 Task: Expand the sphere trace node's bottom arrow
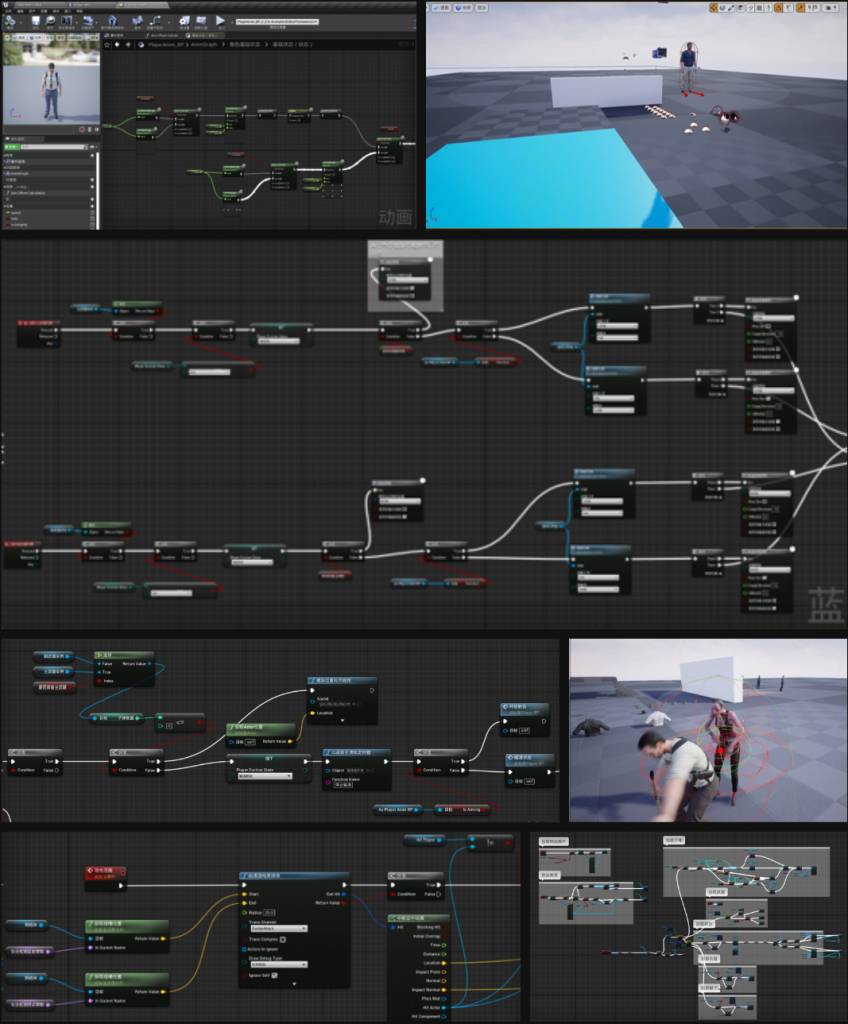pyautogui.click(x=294, y=983)
